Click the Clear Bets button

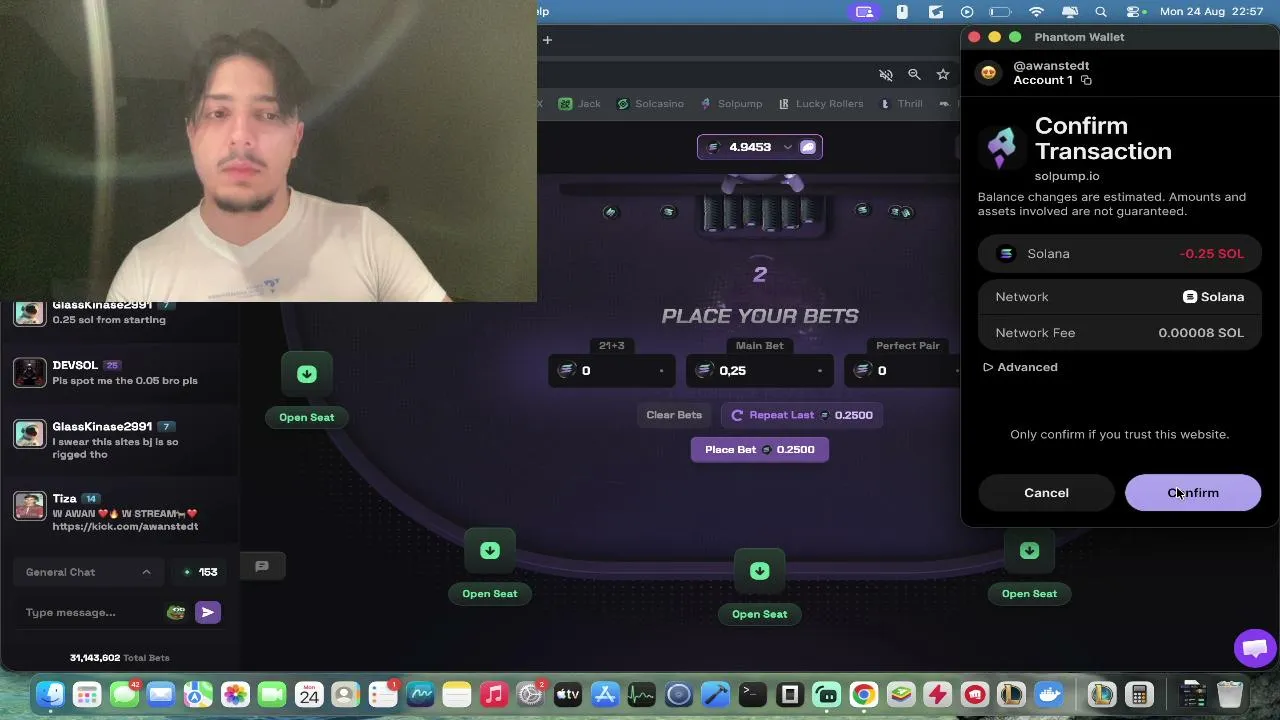click(674, 415)
